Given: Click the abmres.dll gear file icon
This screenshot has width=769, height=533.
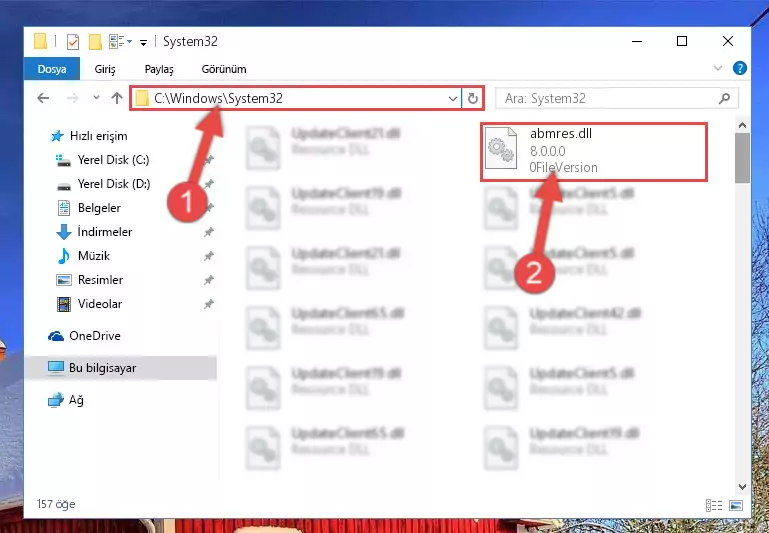Looking at the screenshot, I should coord(501,148).
